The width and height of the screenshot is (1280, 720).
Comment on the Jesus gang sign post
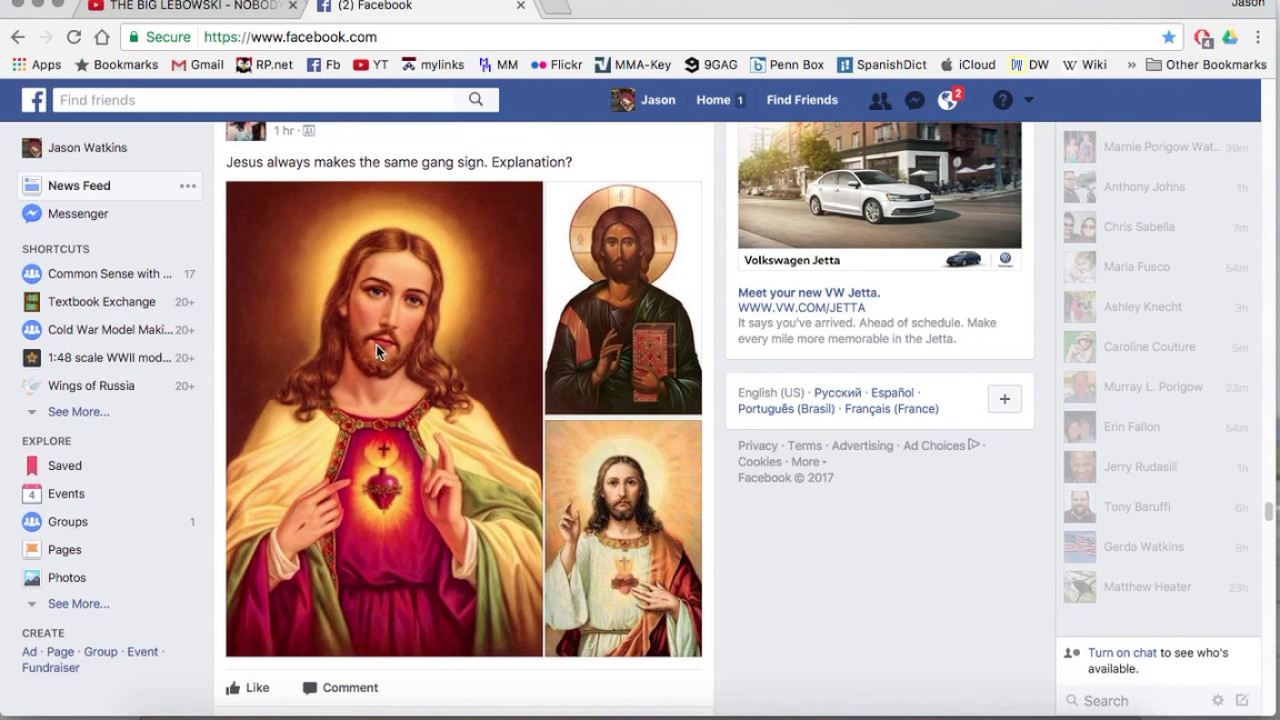click(x=340, y=688)
